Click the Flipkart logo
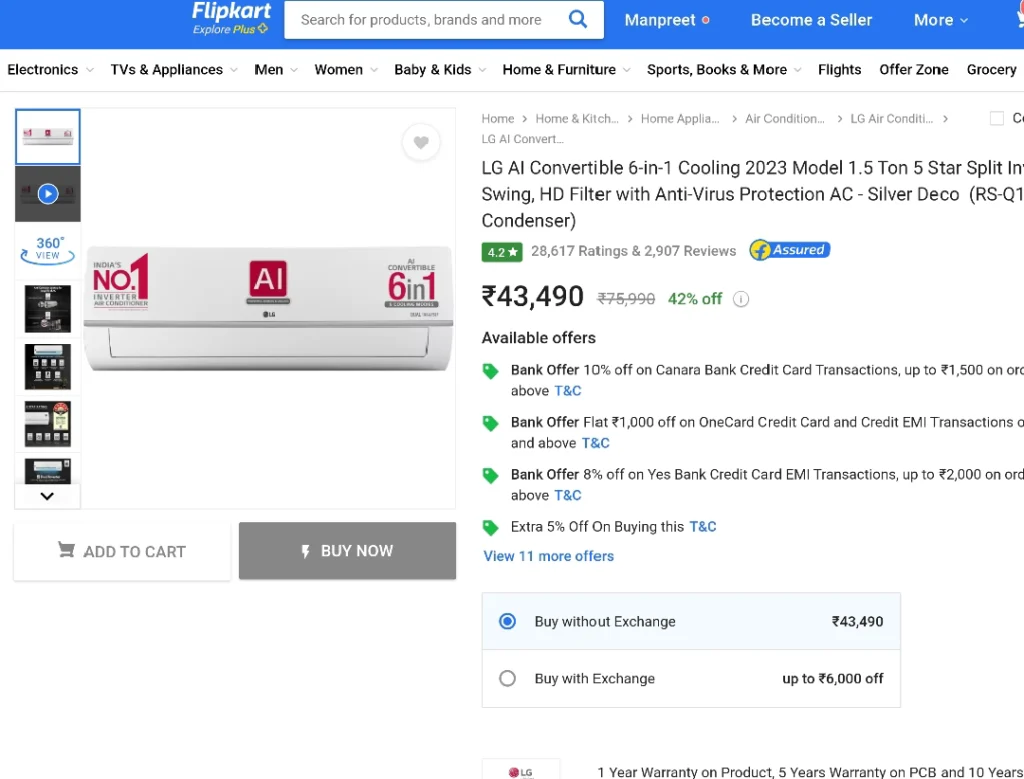Image resolution: width=1024 pixels, height=779 pixels. click(231, 18)
